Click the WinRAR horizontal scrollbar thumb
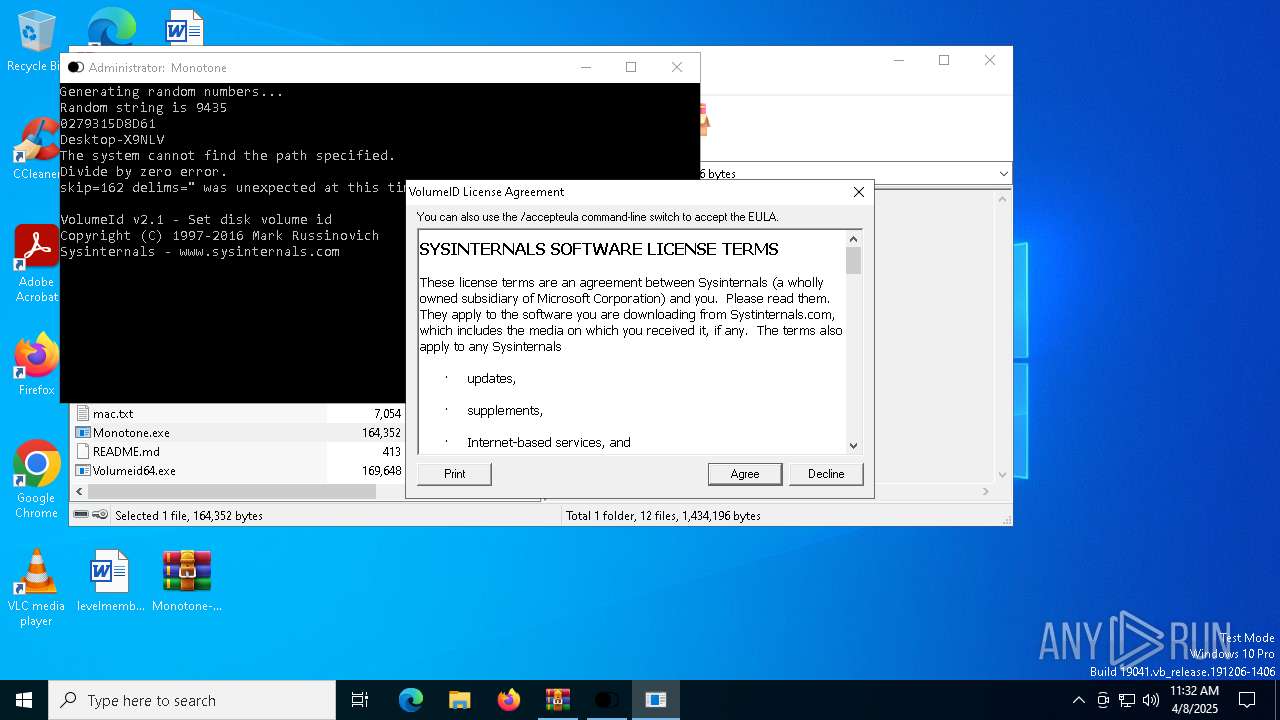Screen dimensions: 1280x720 pyautogui.click(x=232, y=492)
